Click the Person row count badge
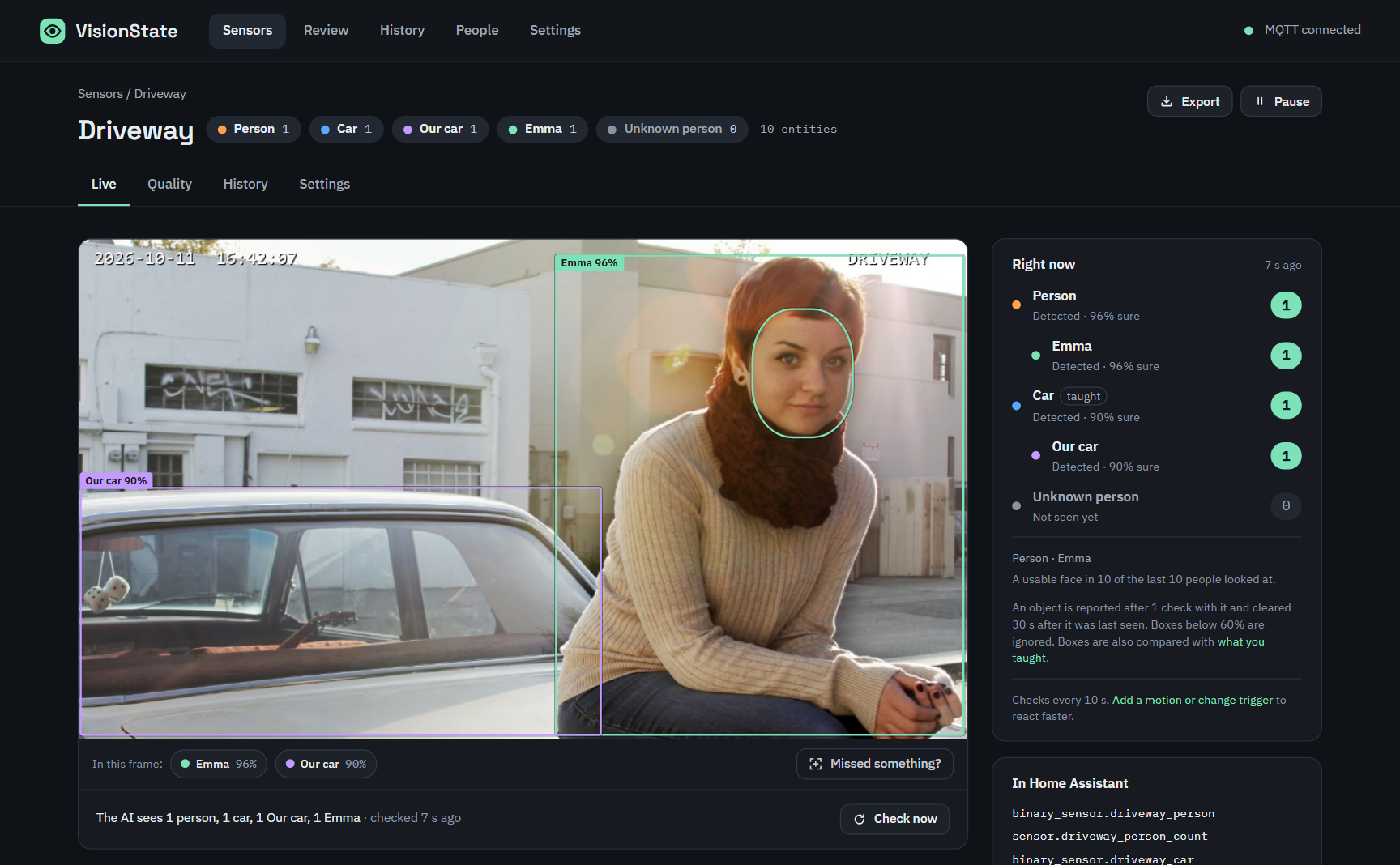This screenshot has height=865, width=1400. click(1286, 305)
